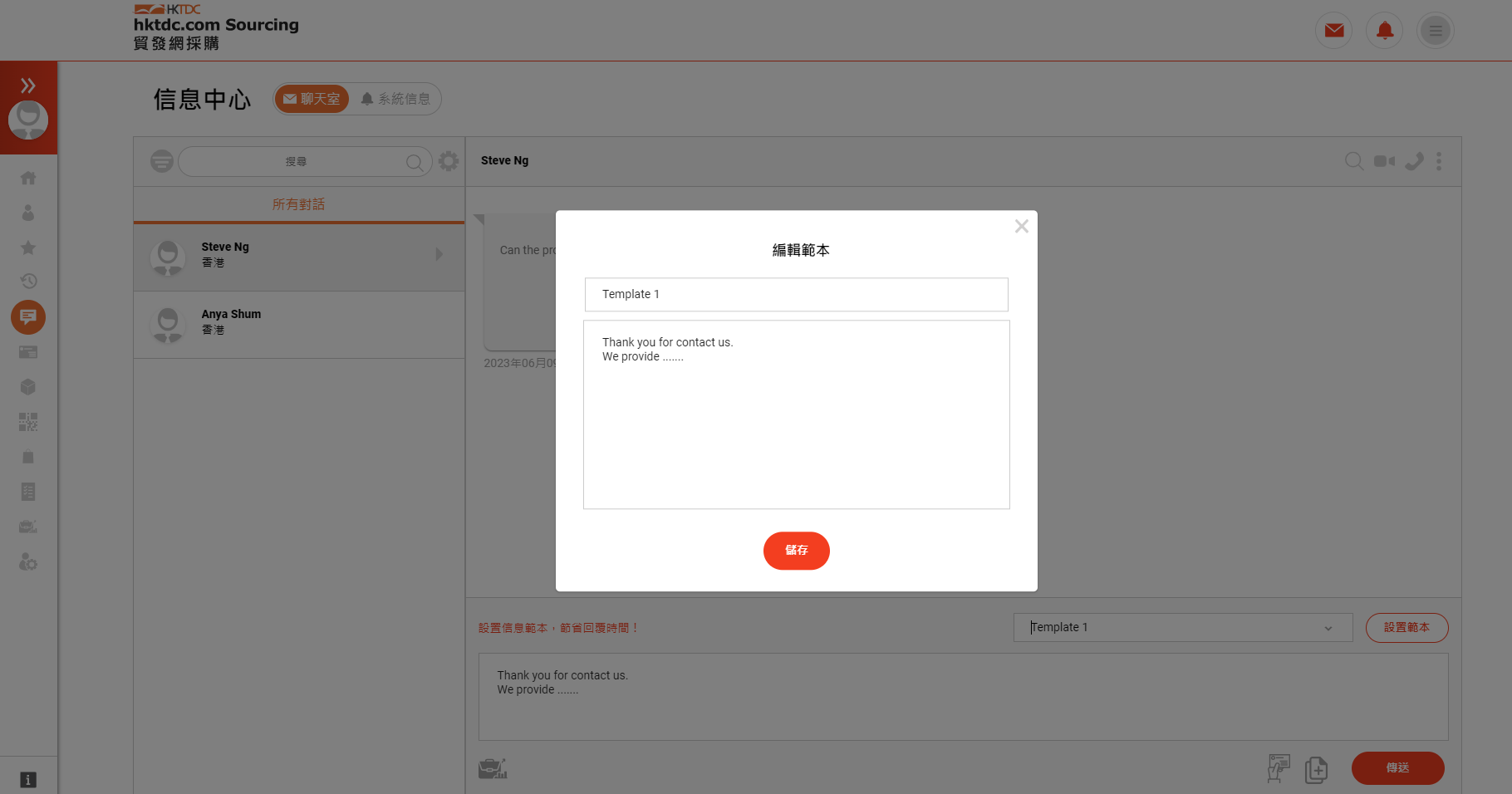Open person icon in sidebar
1512x794 pixels.
28,213
